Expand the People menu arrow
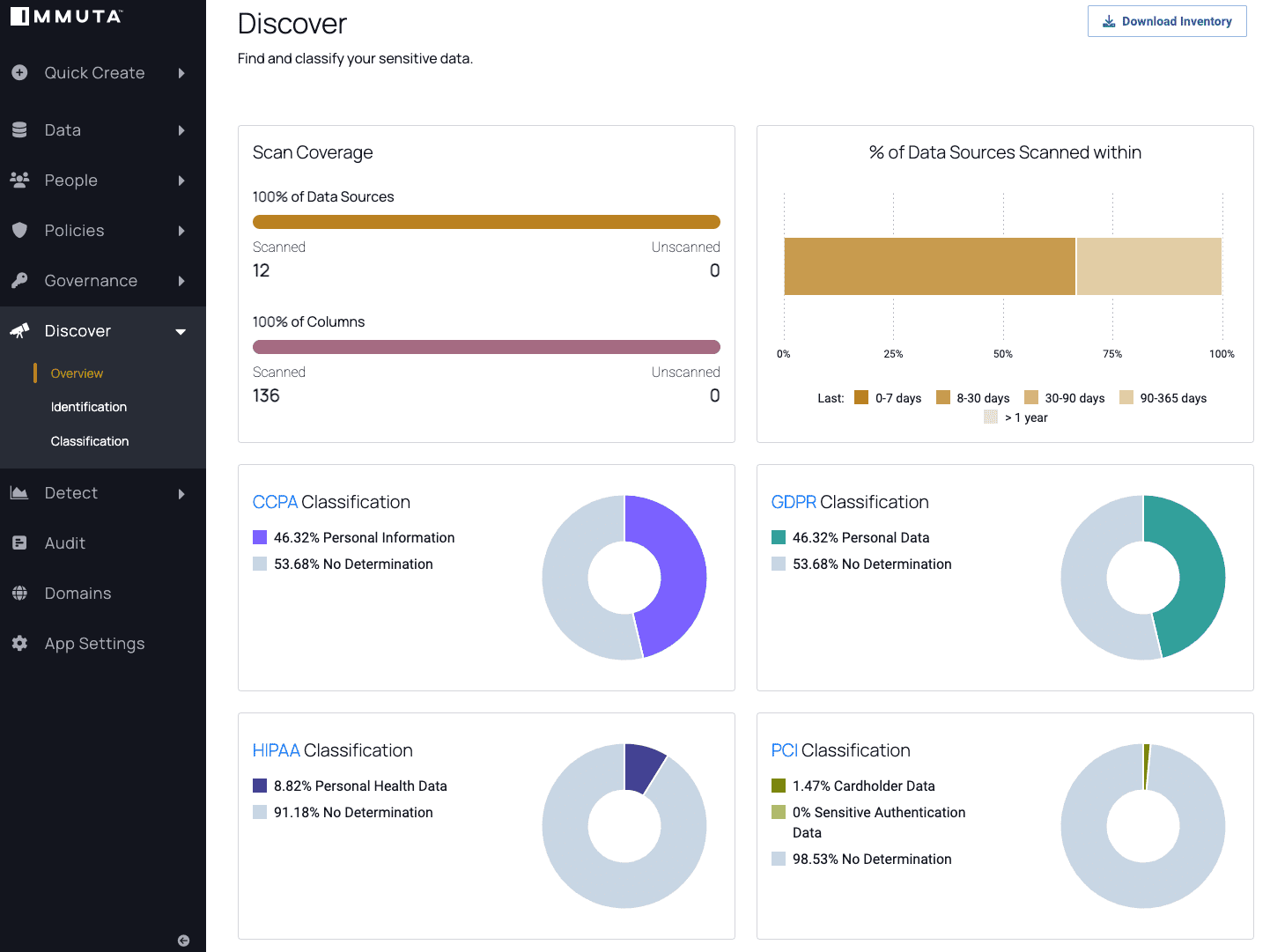The width and height of the screenshot is (1270, 952). (181, 181)
